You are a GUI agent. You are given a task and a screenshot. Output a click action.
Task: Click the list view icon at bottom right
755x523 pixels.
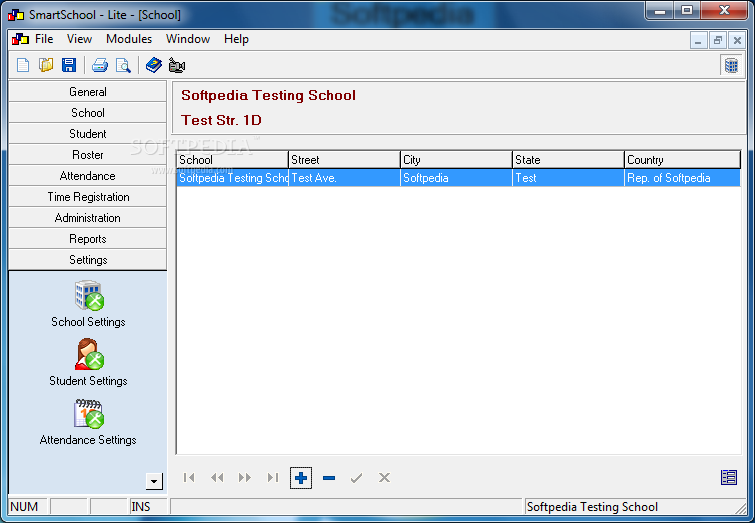729,477
